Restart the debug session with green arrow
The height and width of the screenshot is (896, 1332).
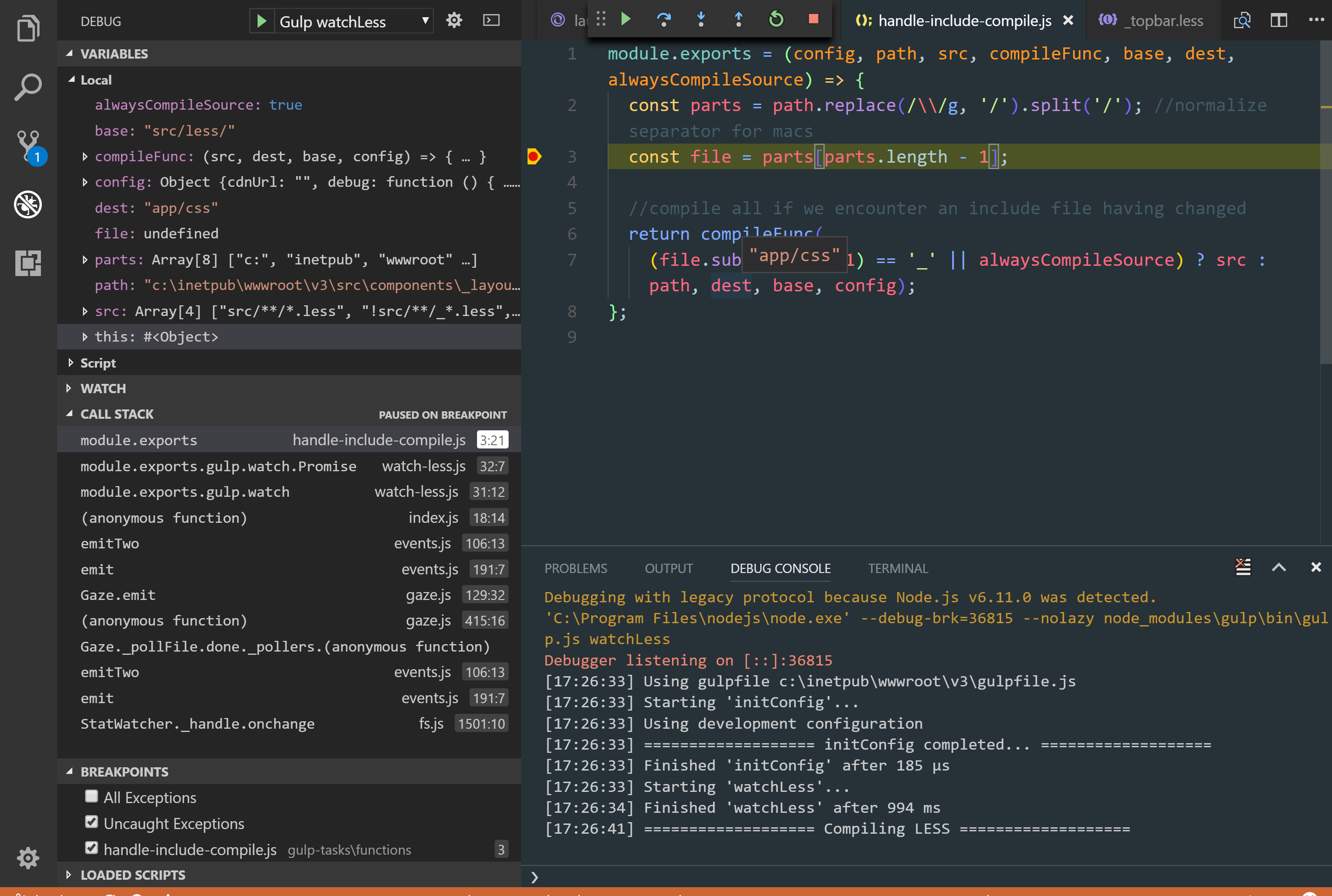click(776, 20)
